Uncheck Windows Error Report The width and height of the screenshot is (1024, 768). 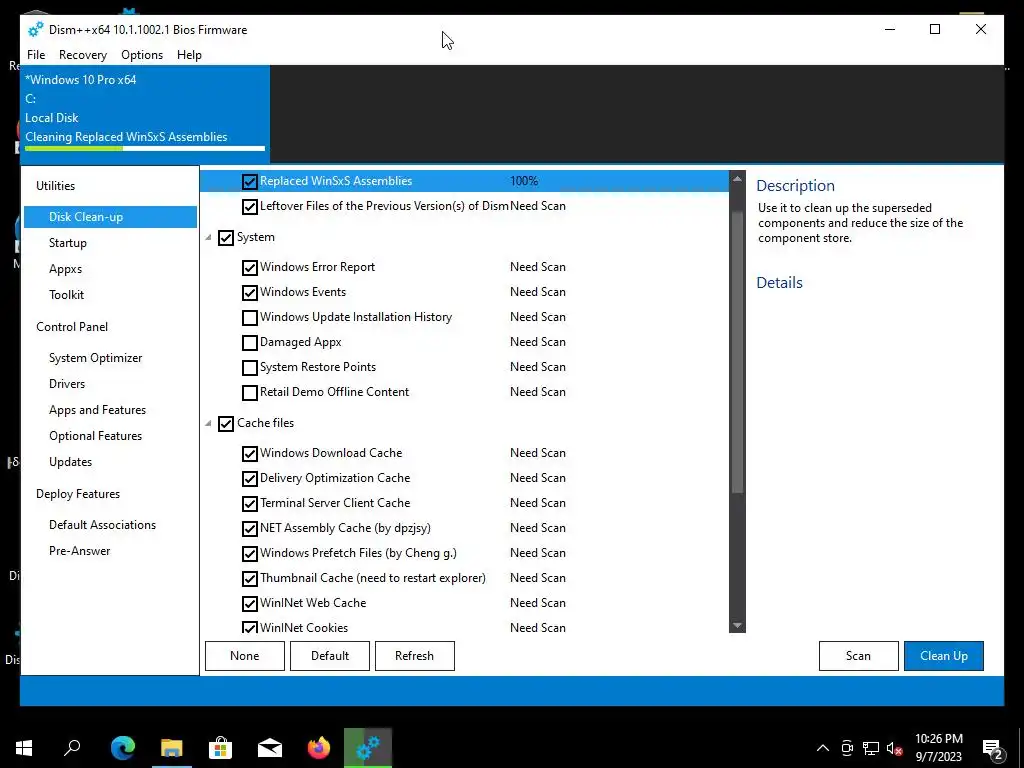pos(249,267)
